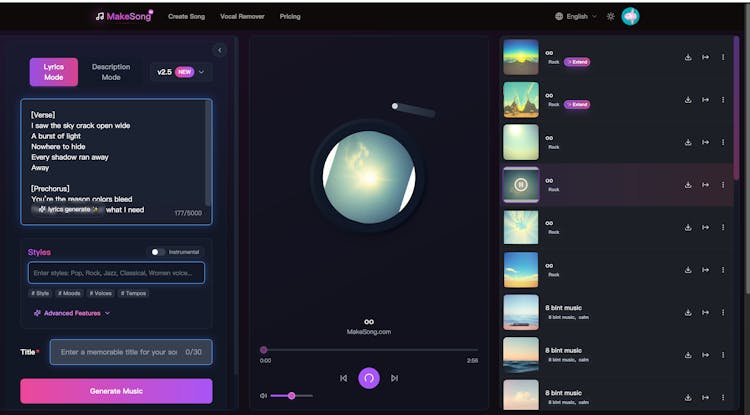Expand the Advanced Features section
The image size is (750, 415).
click(x=71, y=313)
